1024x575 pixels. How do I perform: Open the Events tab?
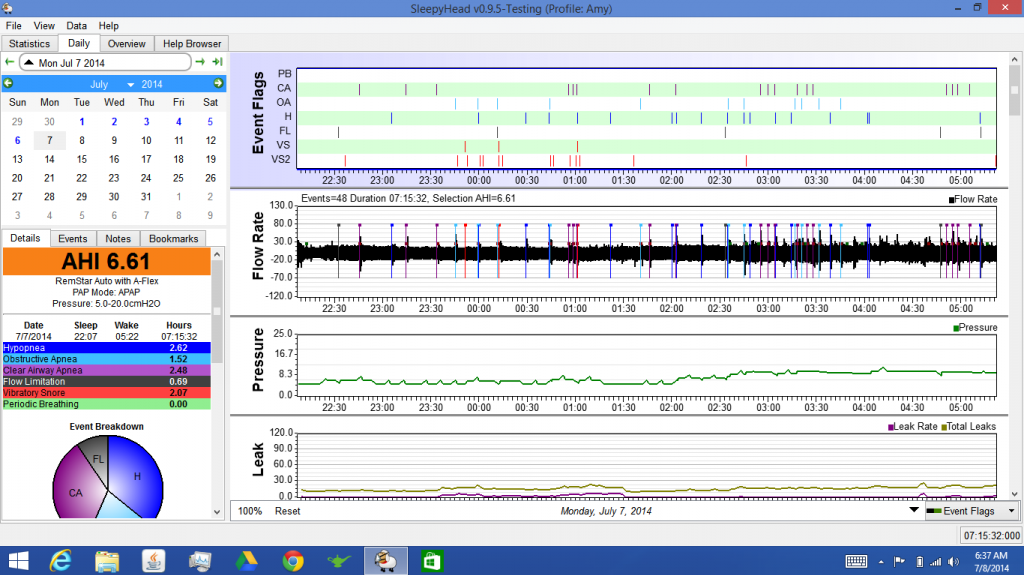(x=73, y=239)
